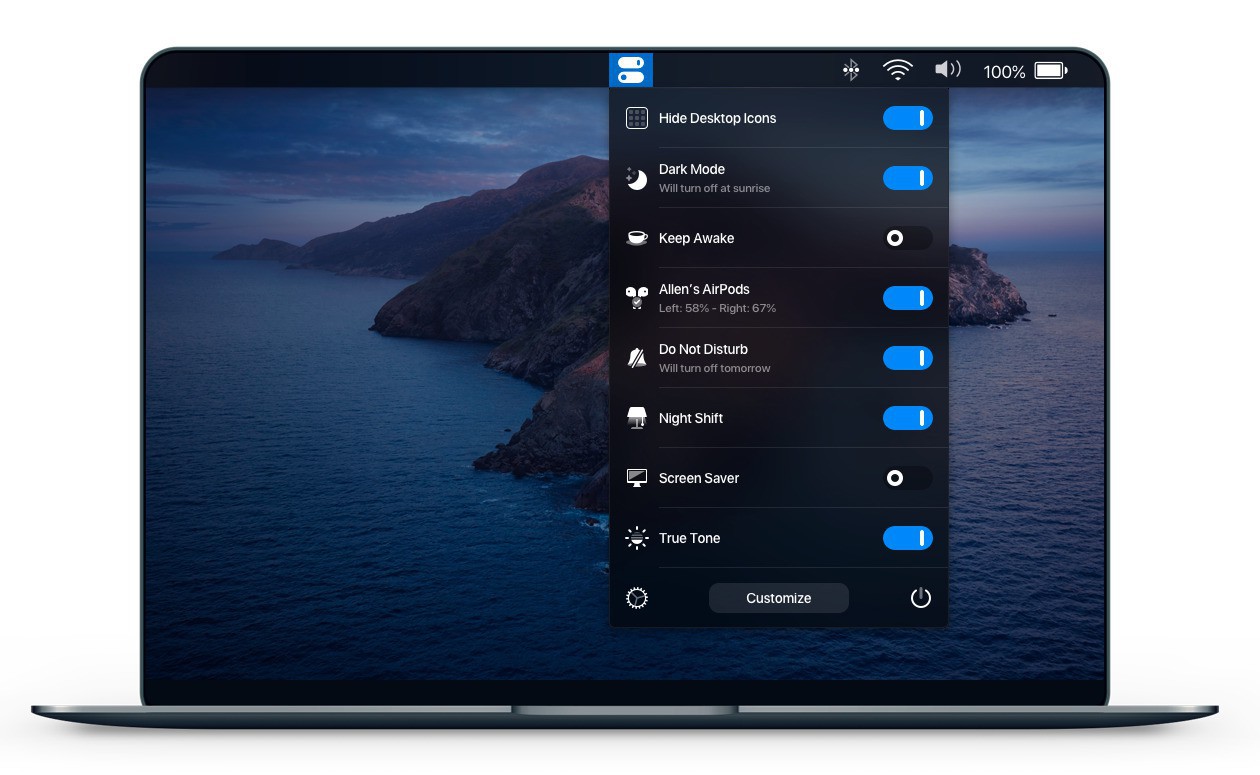Turn off the True Tone switch

[x=908, y=538]
